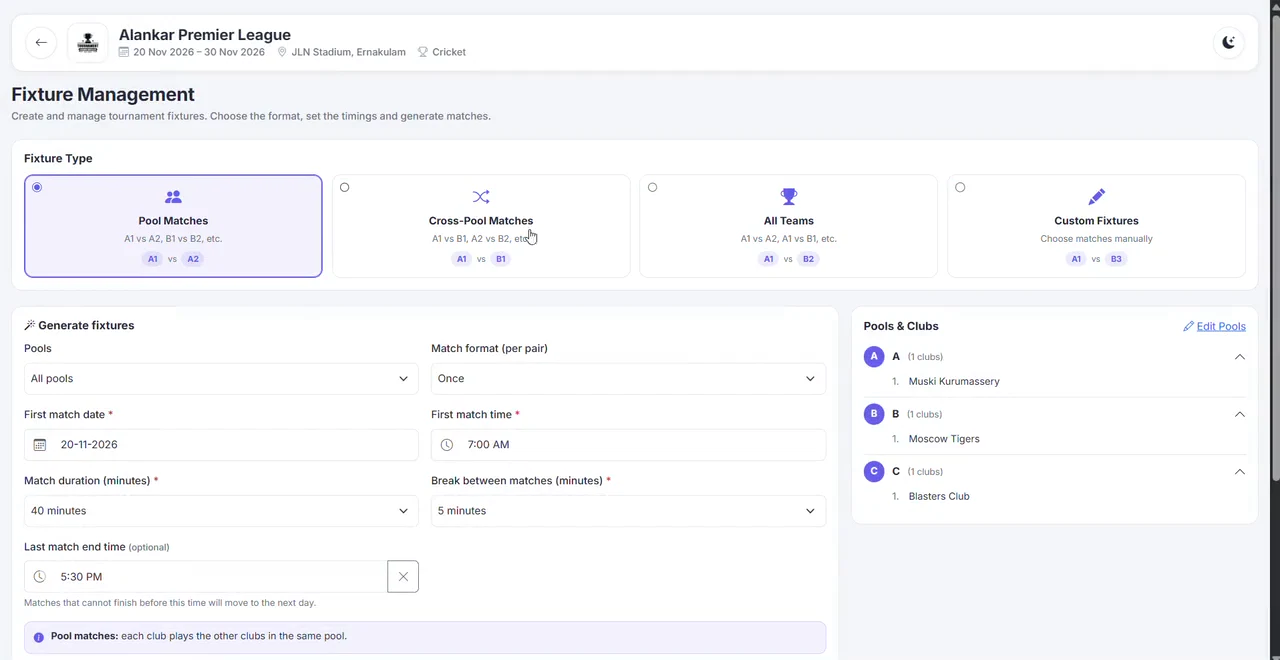Collapse pool A club list
The height and width of the screenshot is (660, 1280).
[1239, 357]
